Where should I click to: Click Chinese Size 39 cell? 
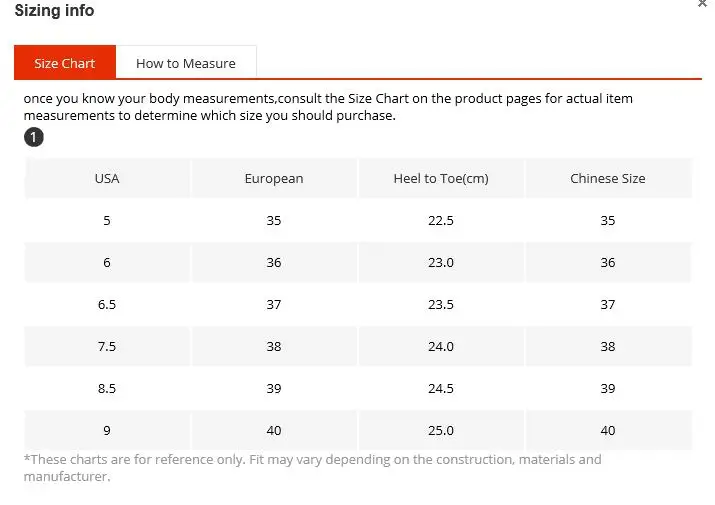coord(608,388)
